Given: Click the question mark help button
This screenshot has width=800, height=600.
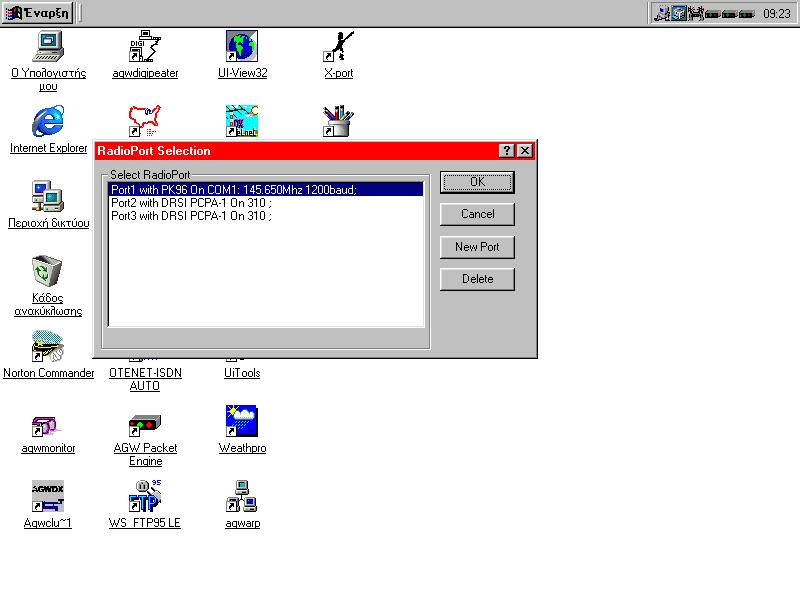Looking at the screenshot, I should pos(506,151).
